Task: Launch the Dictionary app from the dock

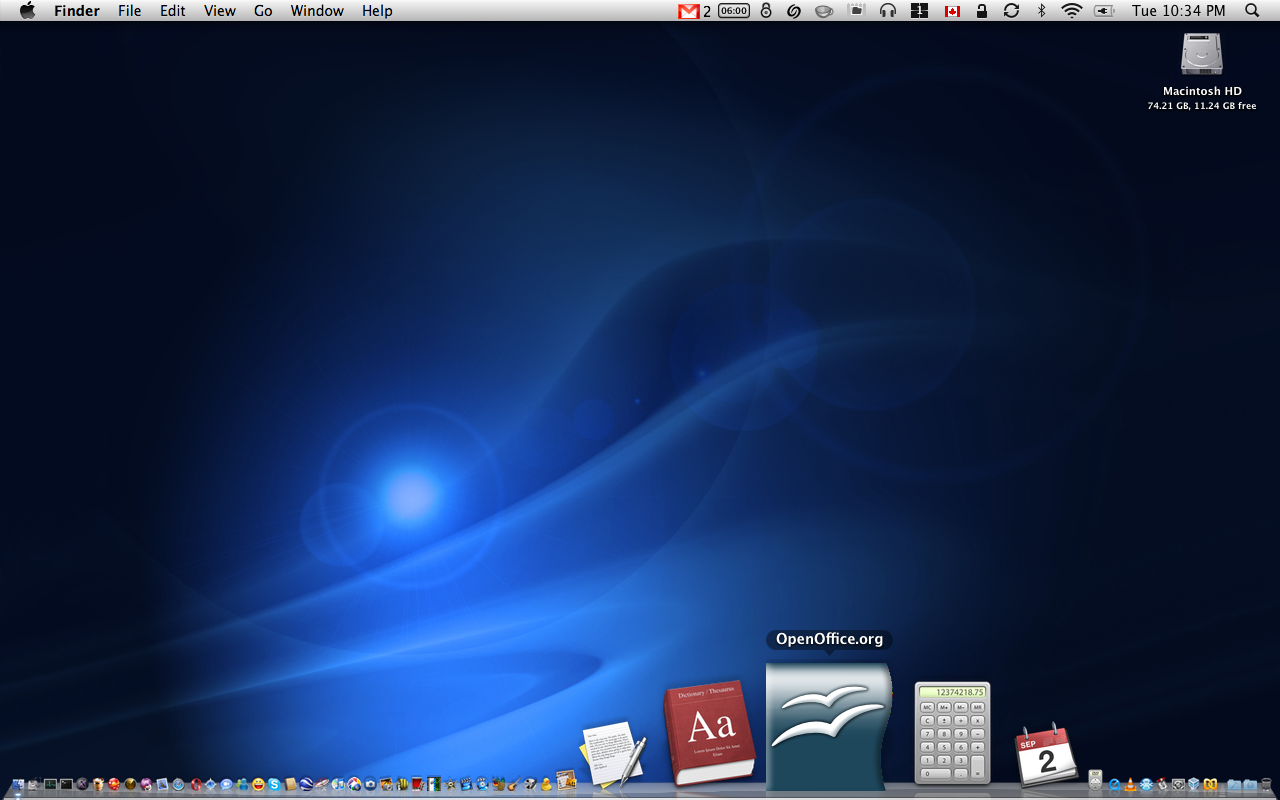Action: (x=710, y=732)
